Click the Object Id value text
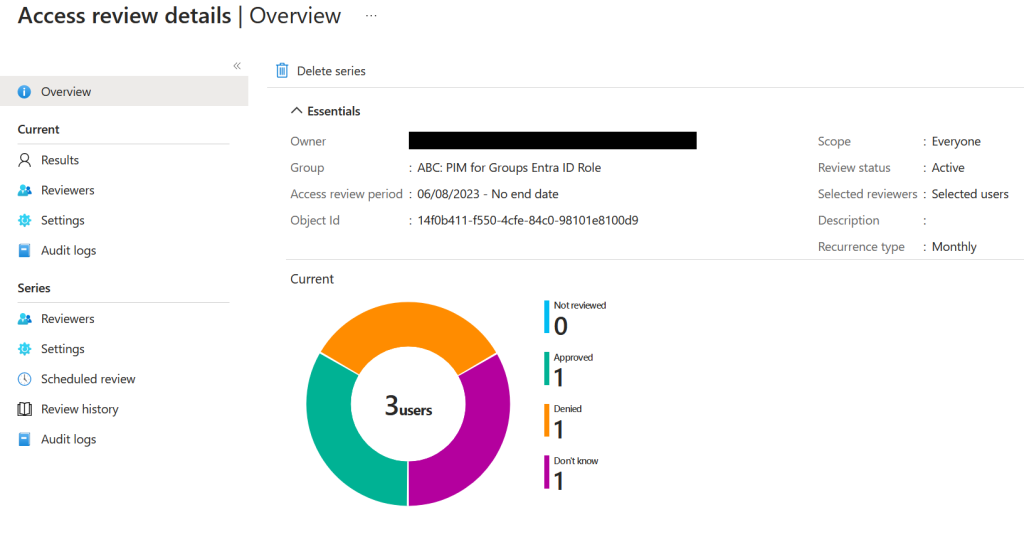Screen dimensions: 1024x557 528,220
